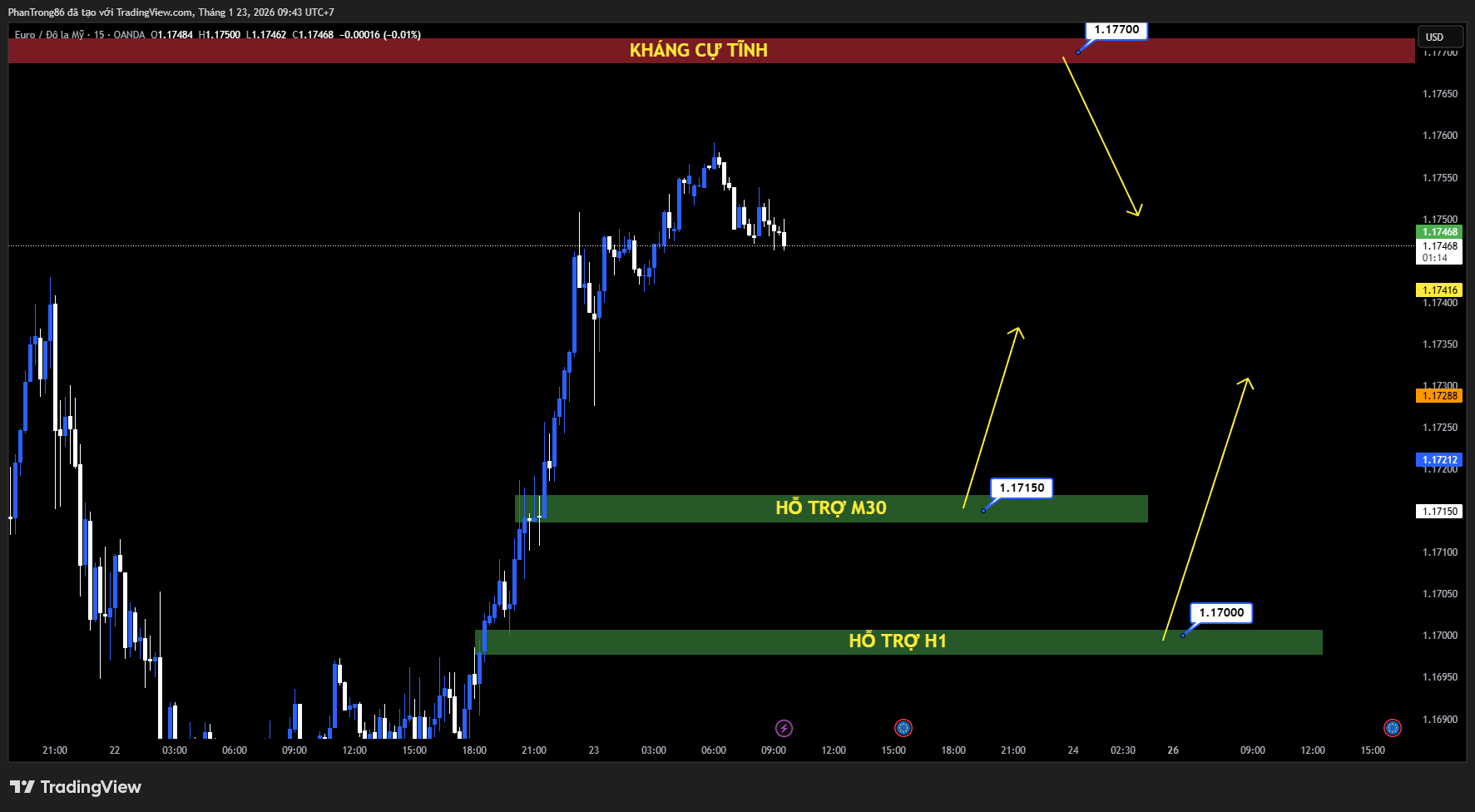Click the L1.17462 low value in legend

click(266, 35)
